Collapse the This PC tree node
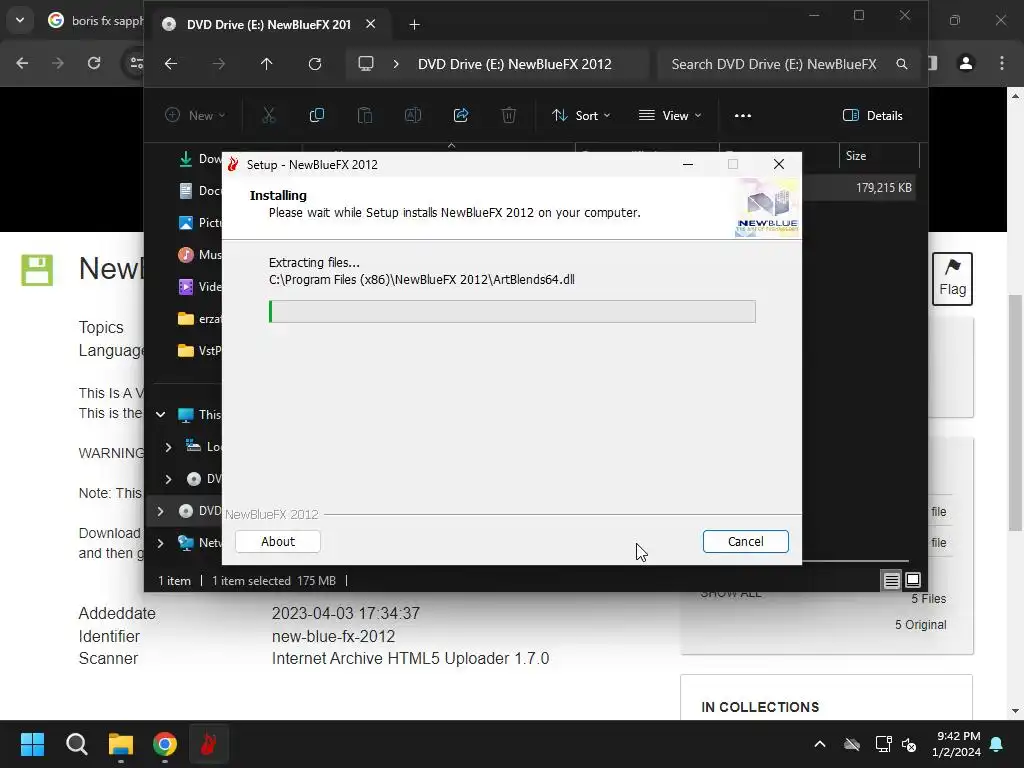Image resolution: width=1024 pixels, height=768 pixels. (x=161, y=415)
